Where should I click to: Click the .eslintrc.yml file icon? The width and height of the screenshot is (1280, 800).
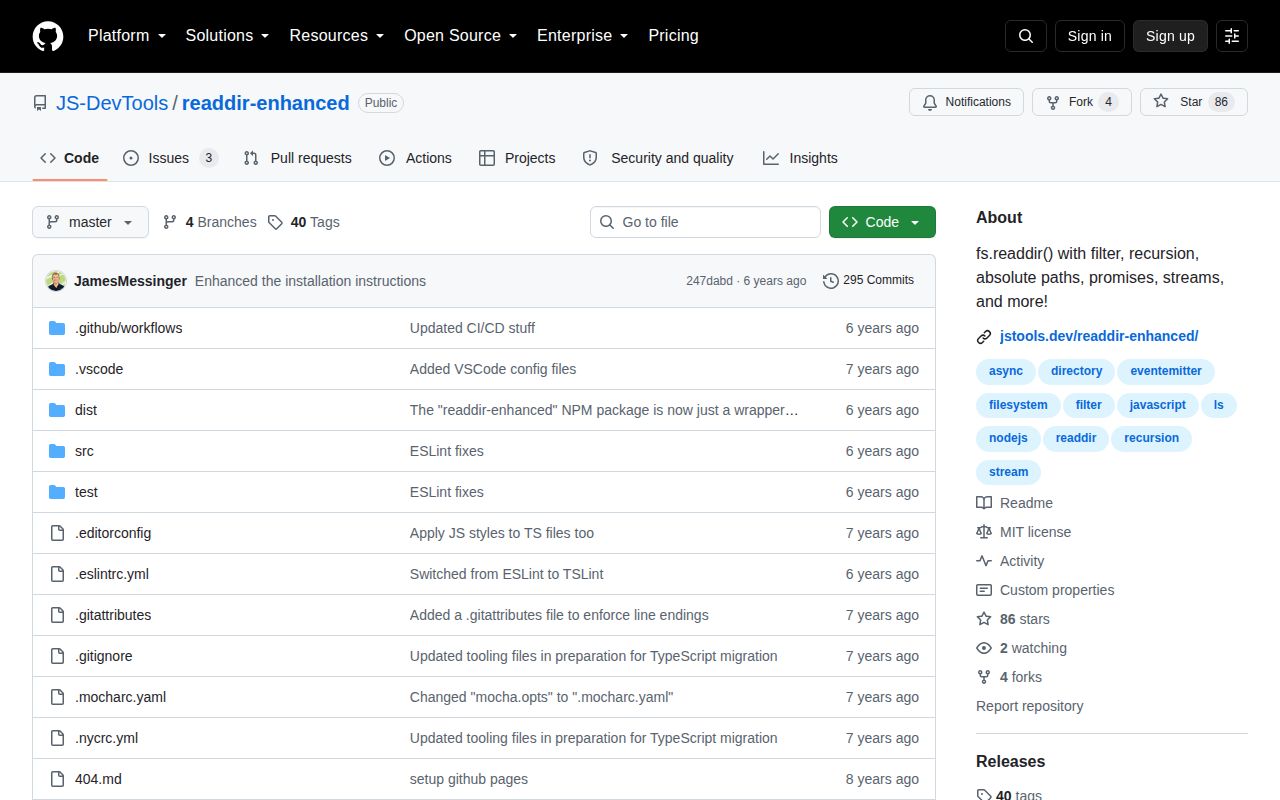[x=57, y=574]
